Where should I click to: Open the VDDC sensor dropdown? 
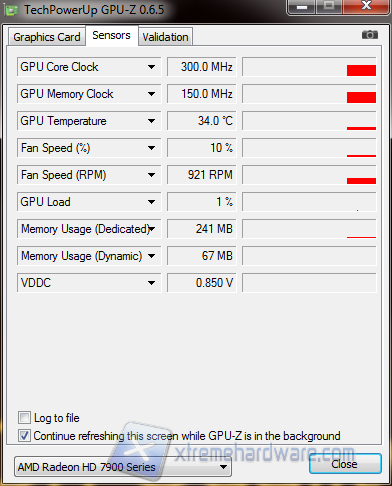[151, 283]
